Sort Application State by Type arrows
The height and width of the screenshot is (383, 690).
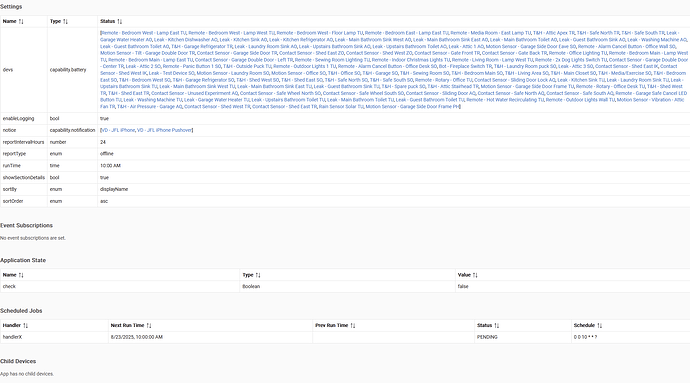pyautogui.click(x=258, y=275)
